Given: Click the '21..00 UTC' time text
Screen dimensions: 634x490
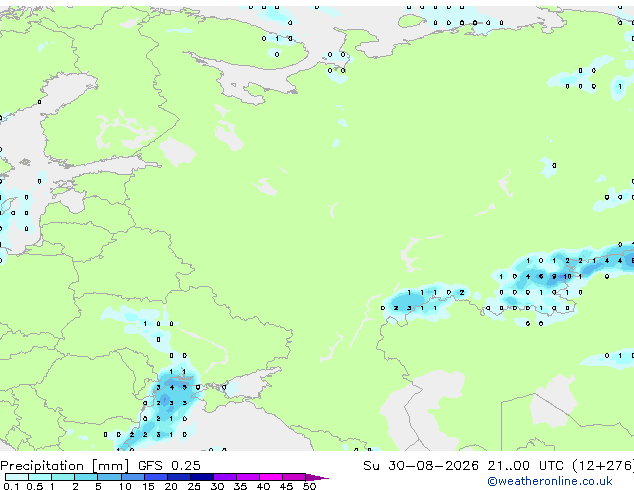Looking at the screenshot, I should pos(525,466).
